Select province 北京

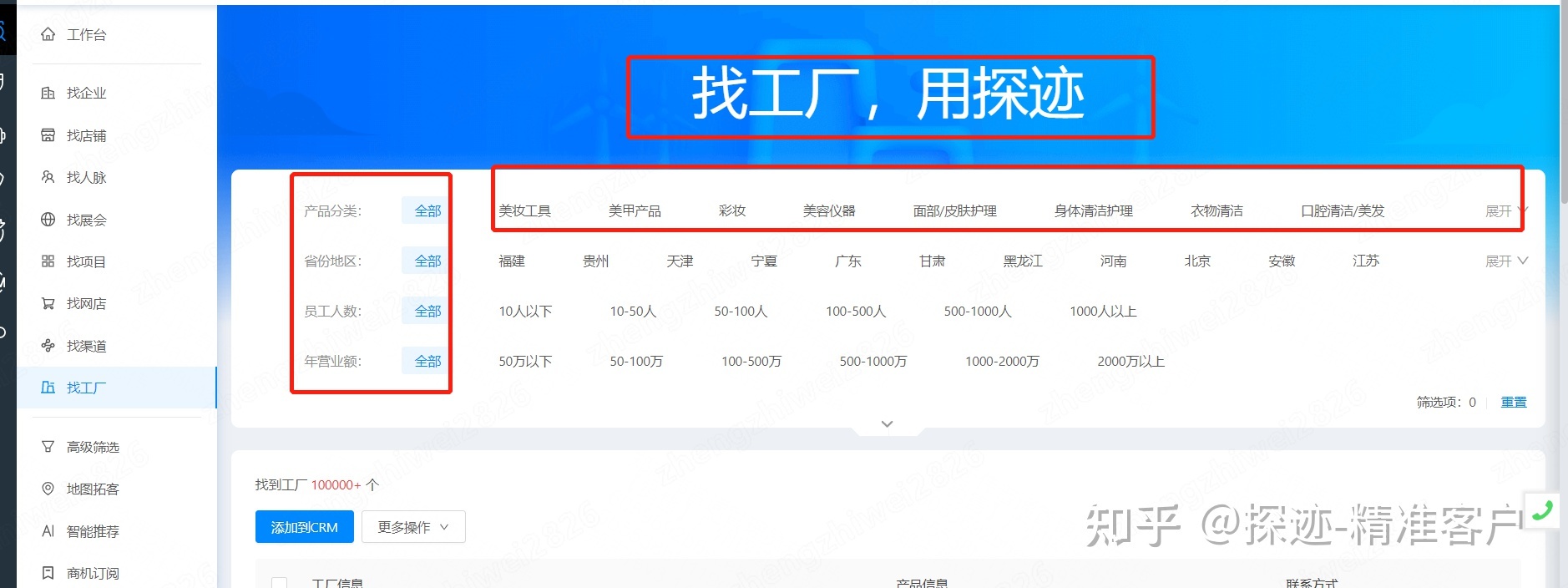coord(1197,261)
